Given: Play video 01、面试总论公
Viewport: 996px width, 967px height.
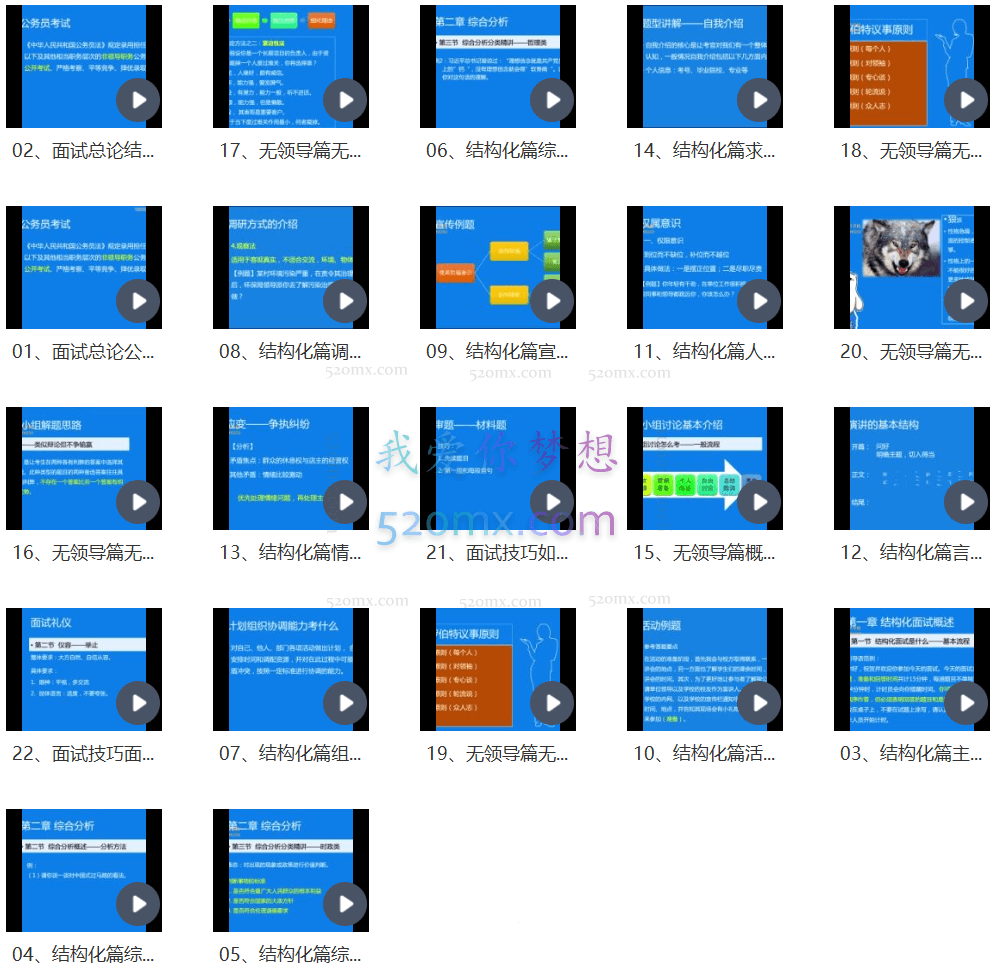Looking at the screenshot, I should 138,301.
